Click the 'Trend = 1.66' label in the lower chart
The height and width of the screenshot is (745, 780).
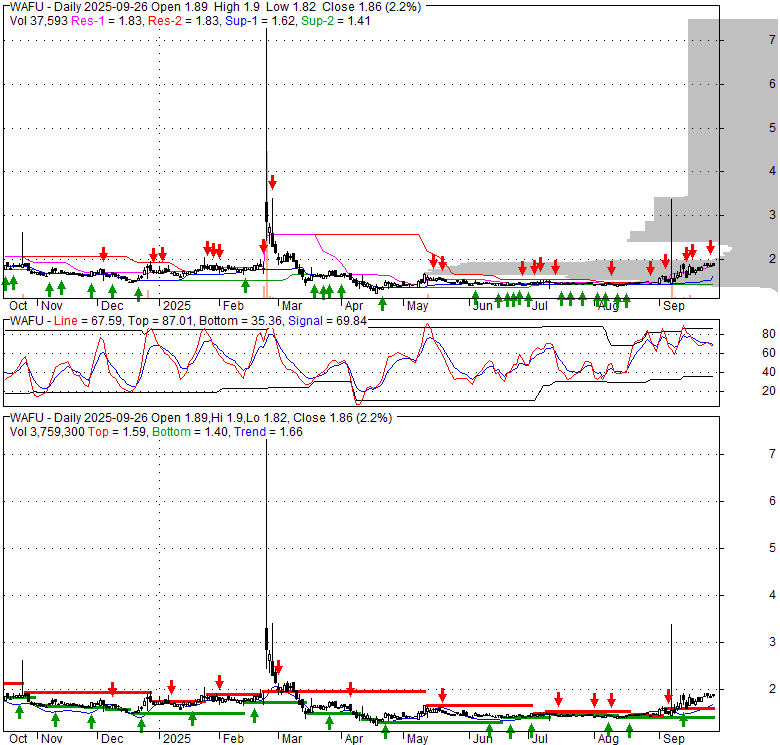pyautogui.click(x=268, y=432)
